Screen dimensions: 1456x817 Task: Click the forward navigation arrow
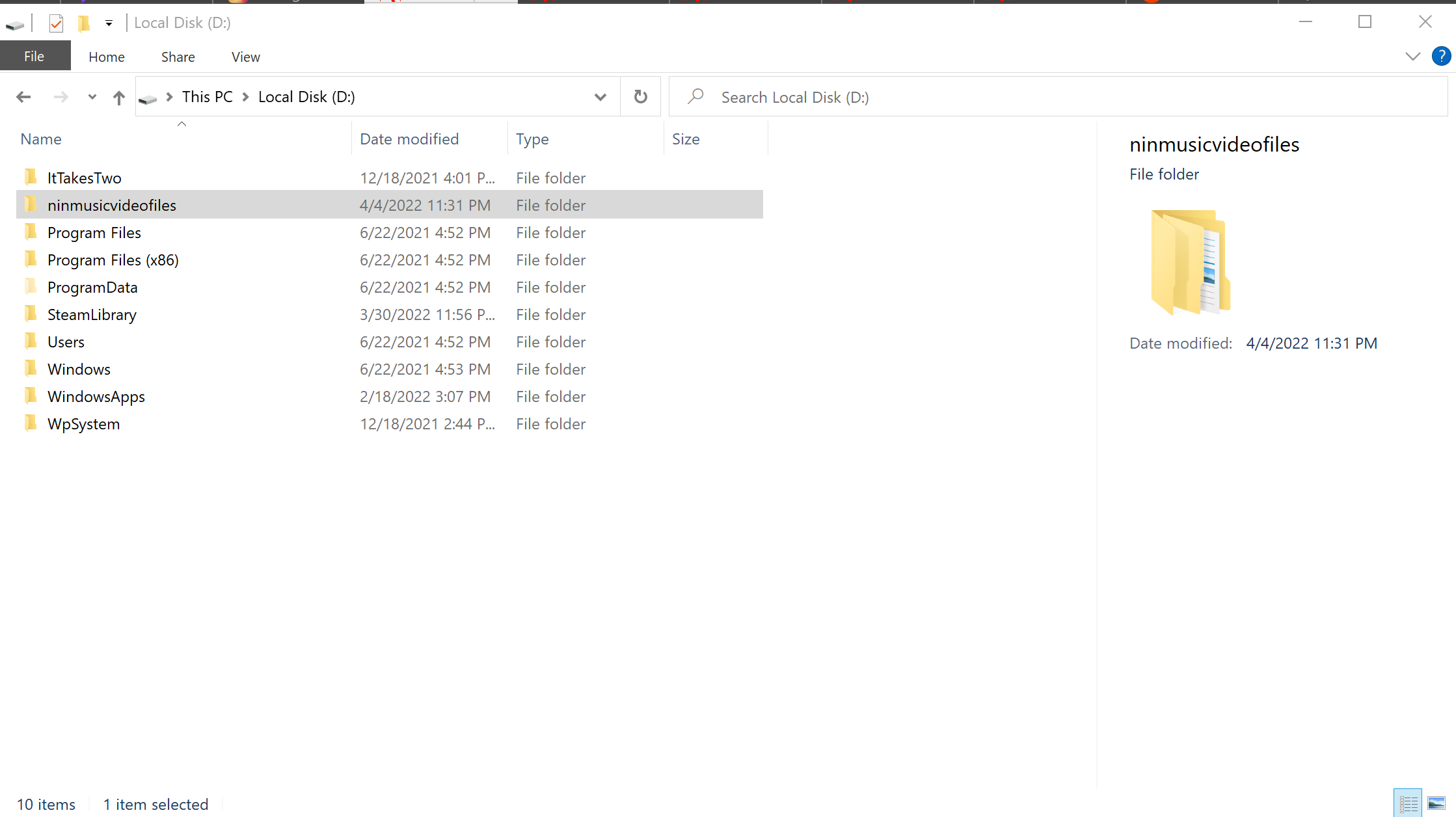tap(62, 96)
